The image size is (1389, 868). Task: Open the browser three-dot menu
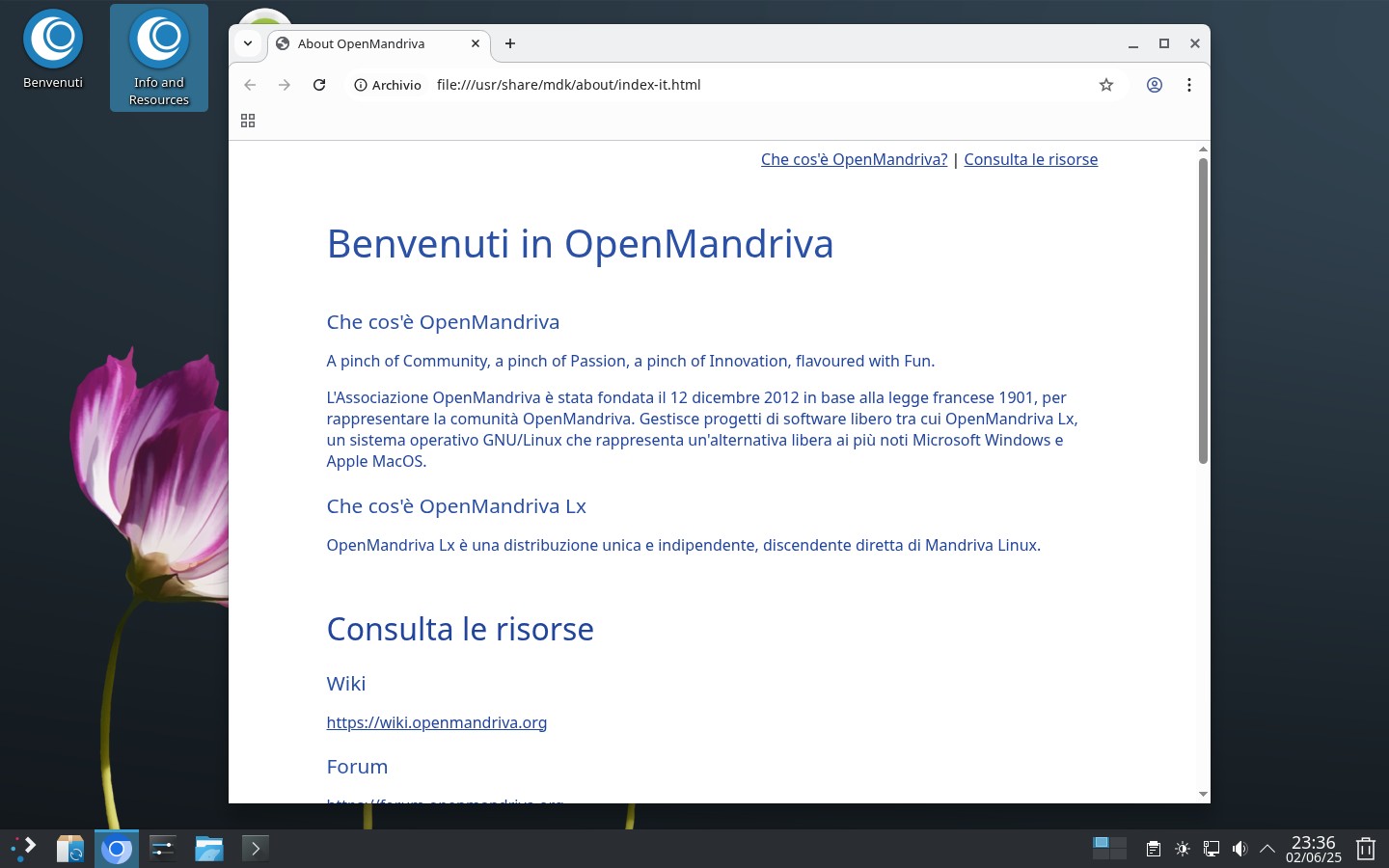pos(1189,85)
